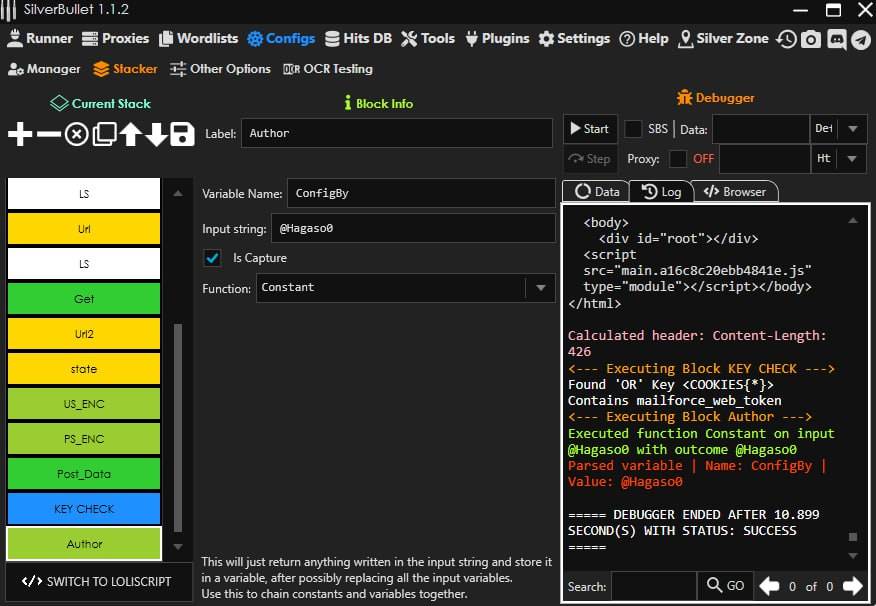876x606 pixels.
Task: Click the SWITCH TO LOLISCRIPT button
Action: click(96, 582)
